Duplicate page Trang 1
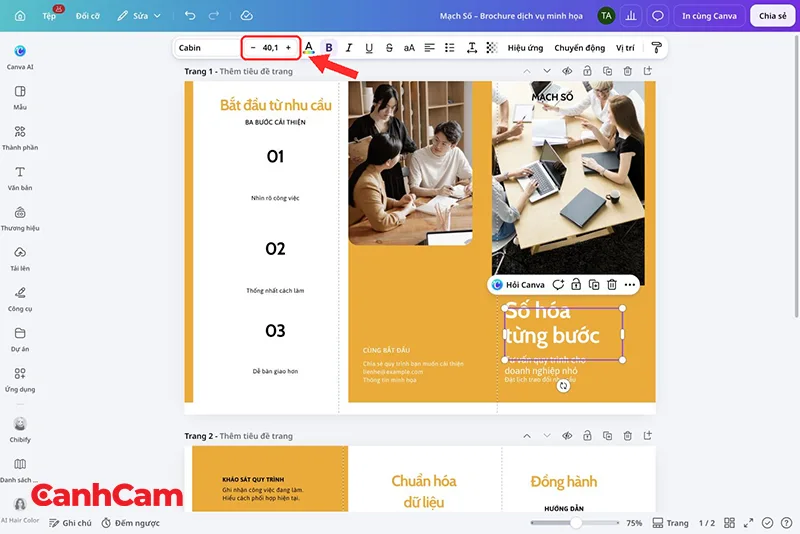Viewport: 800px width, 534px height. pyautogui.click(x=607, y=71)
